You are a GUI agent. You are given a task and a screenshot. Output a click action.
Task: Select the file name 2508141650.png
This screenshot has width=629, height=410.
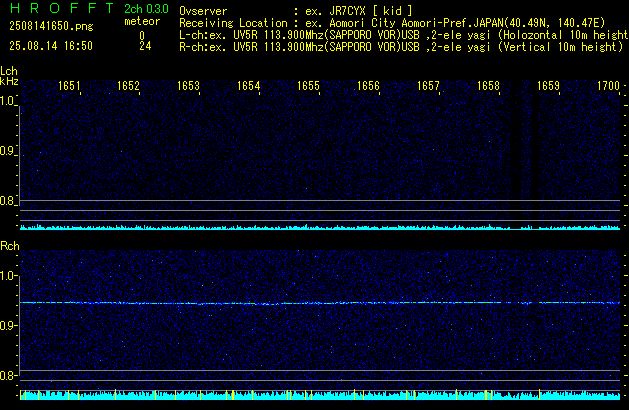point(51,26)
